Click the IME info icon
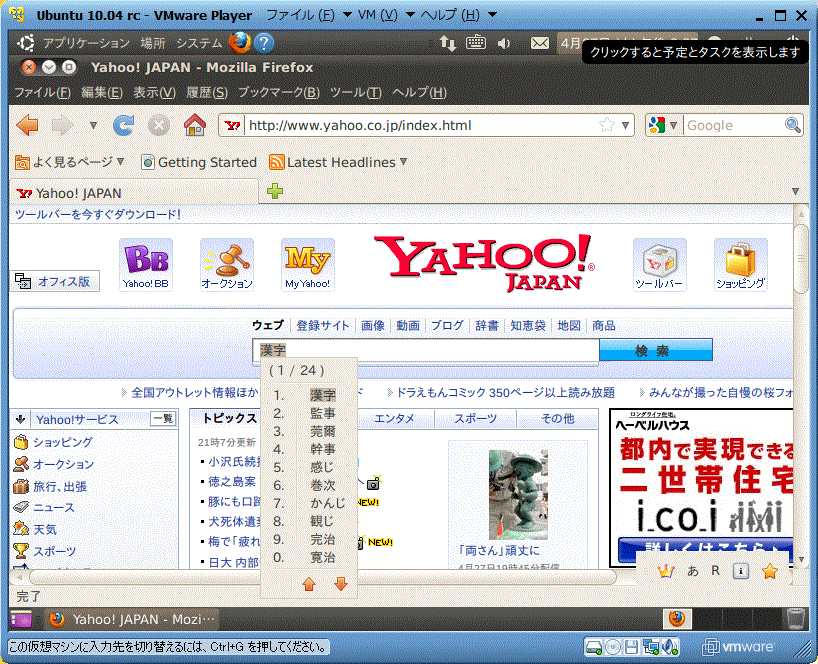 (x=741, y=571)
